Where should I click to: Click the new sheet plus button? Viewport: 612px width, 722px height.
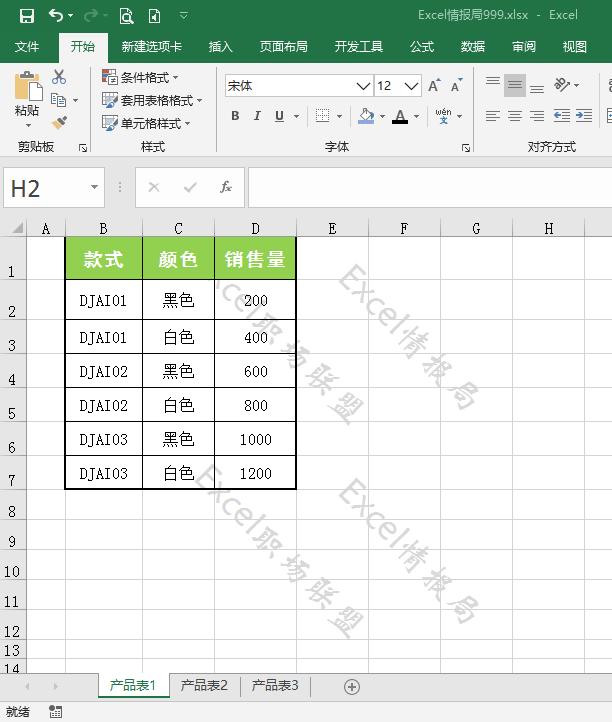pyautogui.click(x=352, y=687)
